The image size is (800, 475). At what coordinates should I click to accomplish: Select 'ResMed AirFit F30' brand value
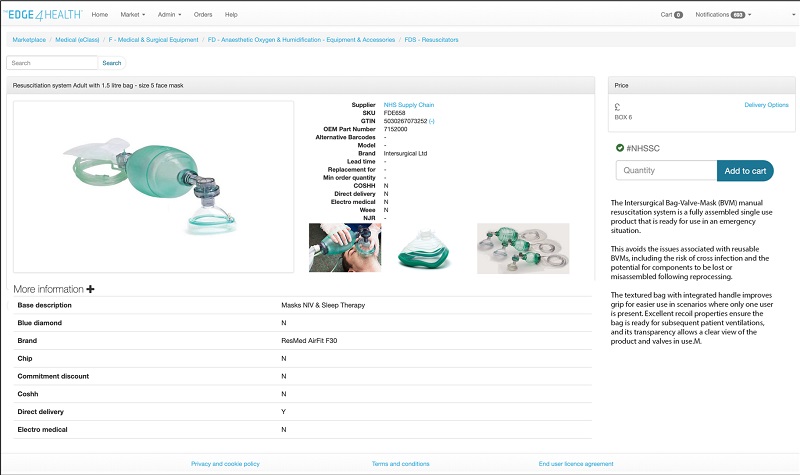[x=309, y=341]
